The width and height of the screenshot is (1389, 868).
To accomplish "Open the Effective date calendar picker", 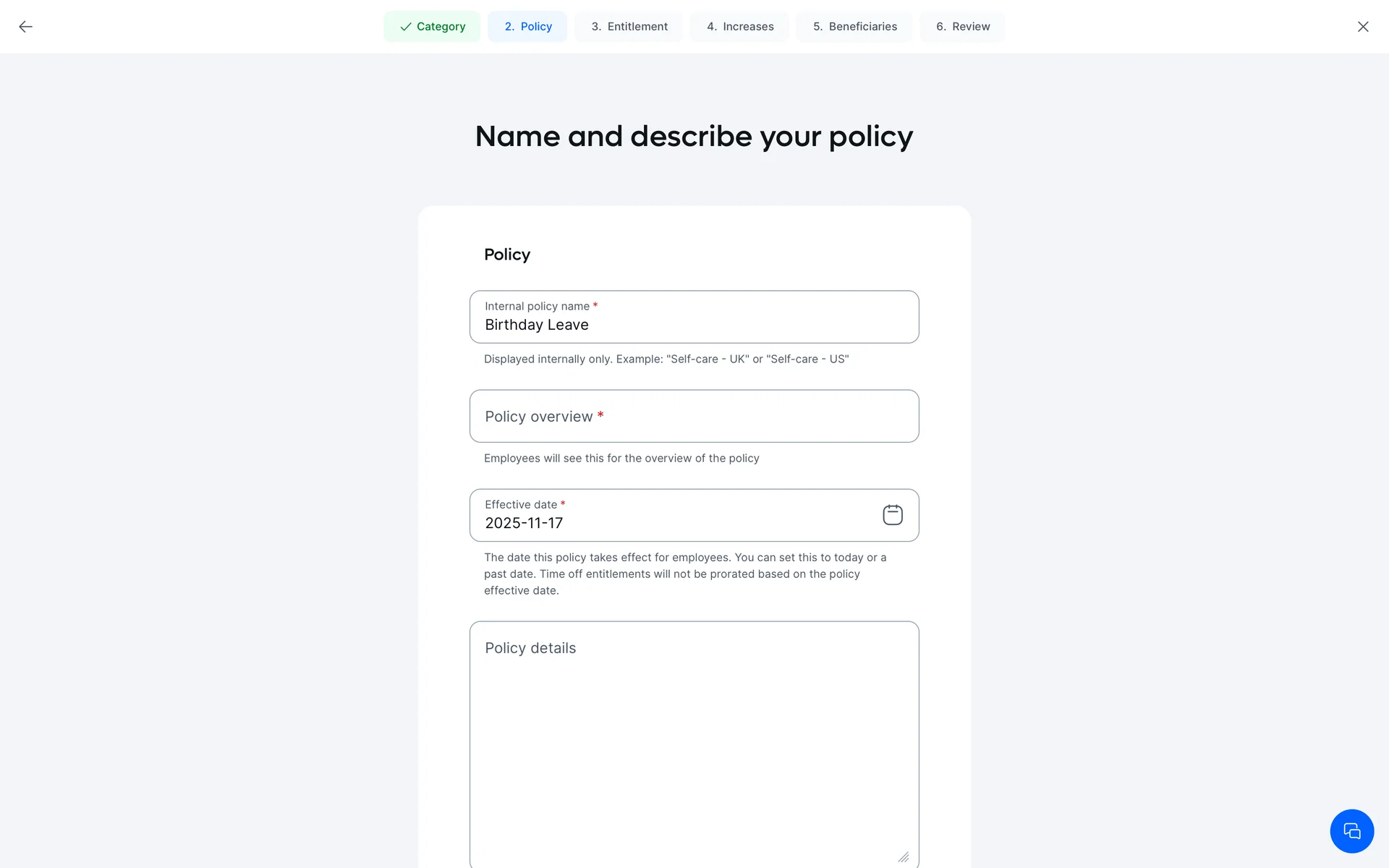I will 892,515.
